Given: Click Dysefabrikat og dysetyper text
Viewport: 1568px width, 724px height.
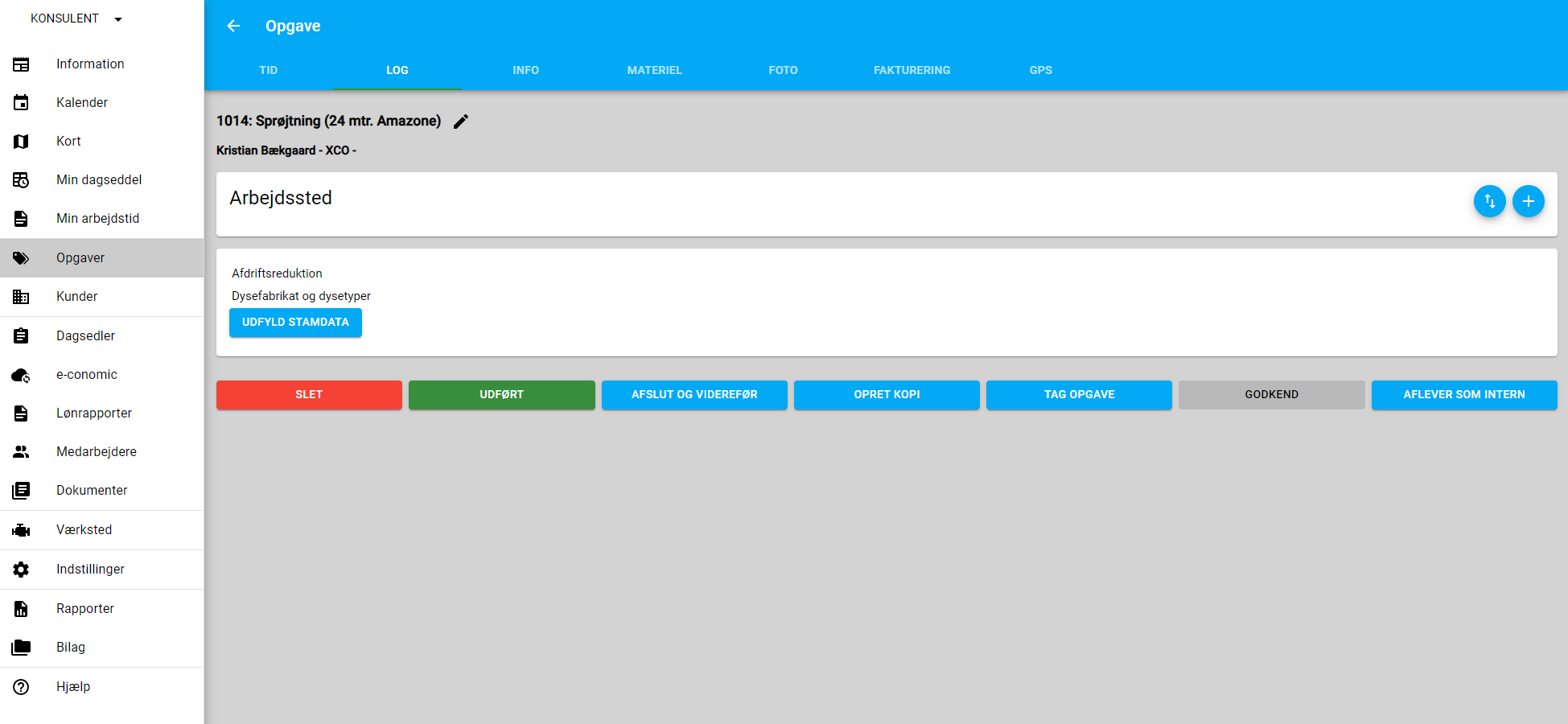Looking at the screenshot, I should (x=301, y=296).
